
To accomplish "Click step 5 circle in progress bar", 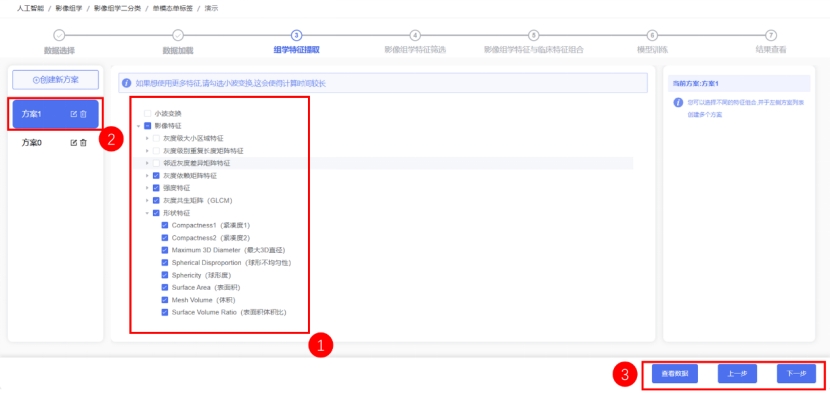I will 534,35.
